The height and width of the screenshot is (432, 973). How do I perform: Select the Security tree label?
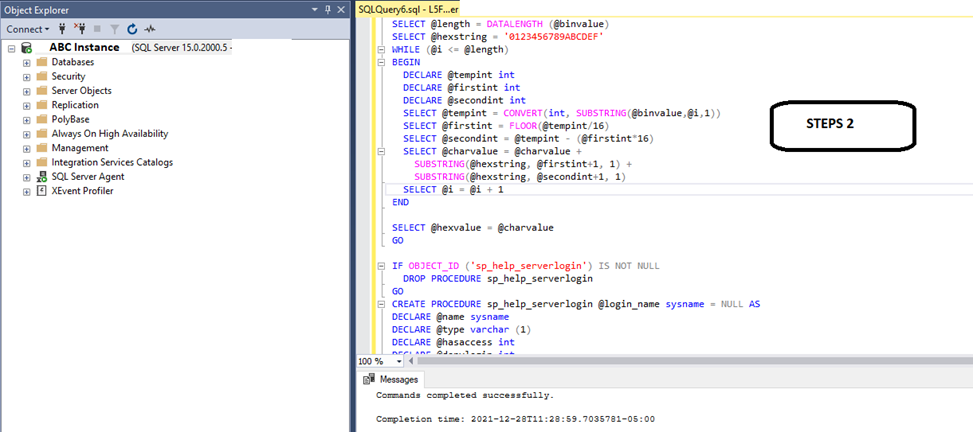(68, 76)
